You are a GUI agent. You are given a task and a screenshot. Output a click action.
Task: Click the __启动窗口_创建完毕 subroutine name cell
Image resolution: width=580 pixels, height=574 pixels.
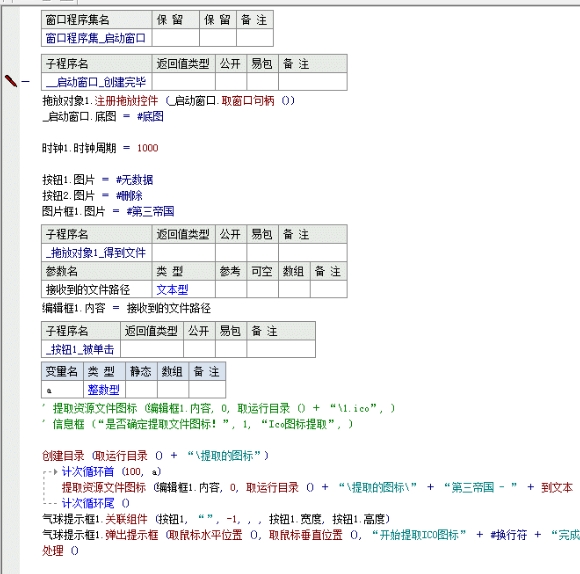coord(97,82)
